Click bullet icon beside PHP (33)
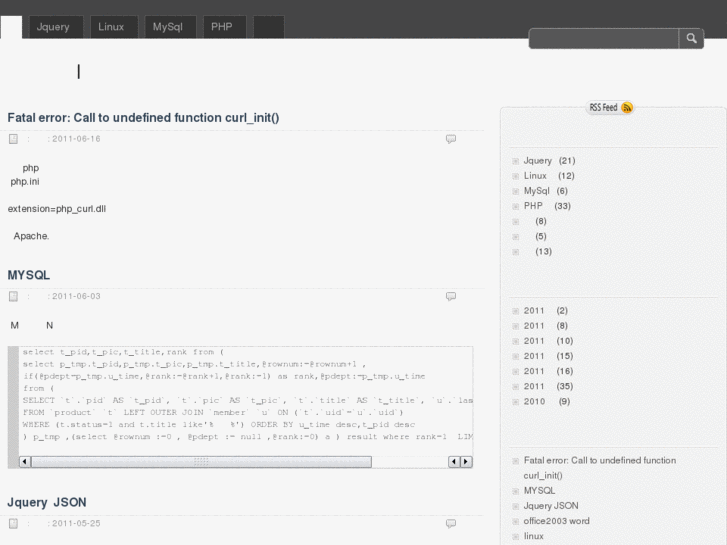 coord(516,206)
